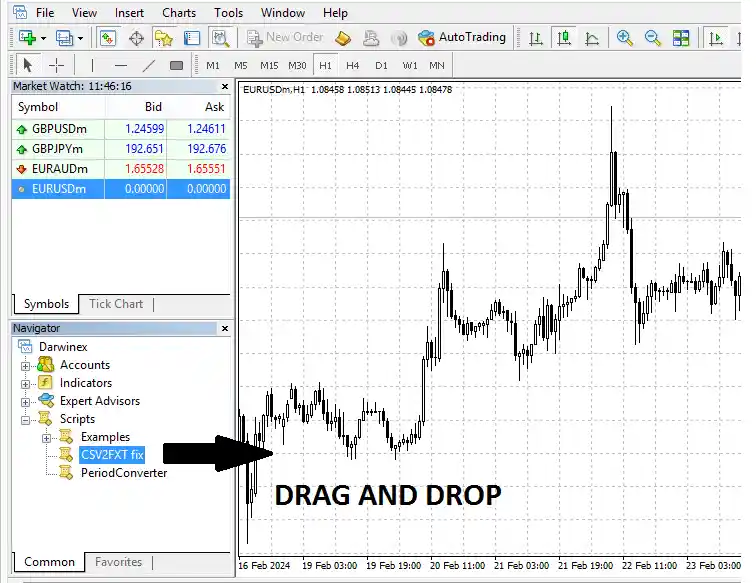Click the AutoTrading button
Viewport: 756px width, 583px height.
(x=462, y=38)
